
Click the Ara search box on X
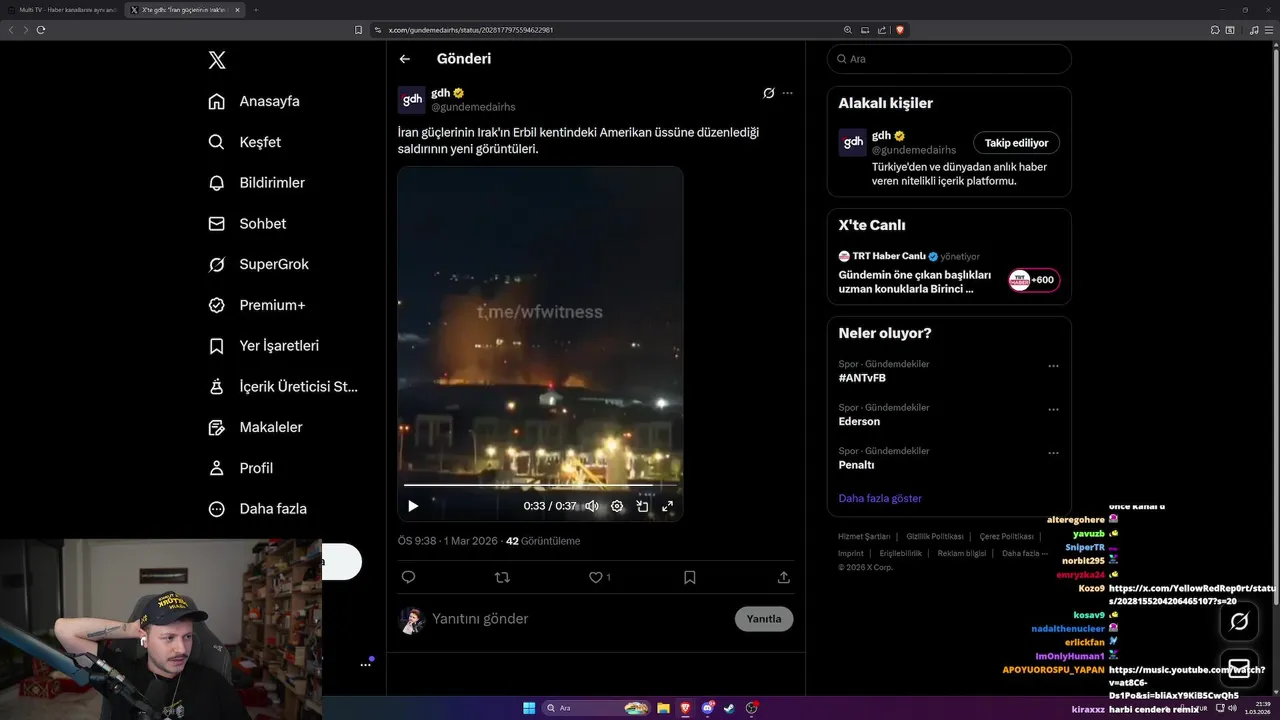tap(949, 59)
